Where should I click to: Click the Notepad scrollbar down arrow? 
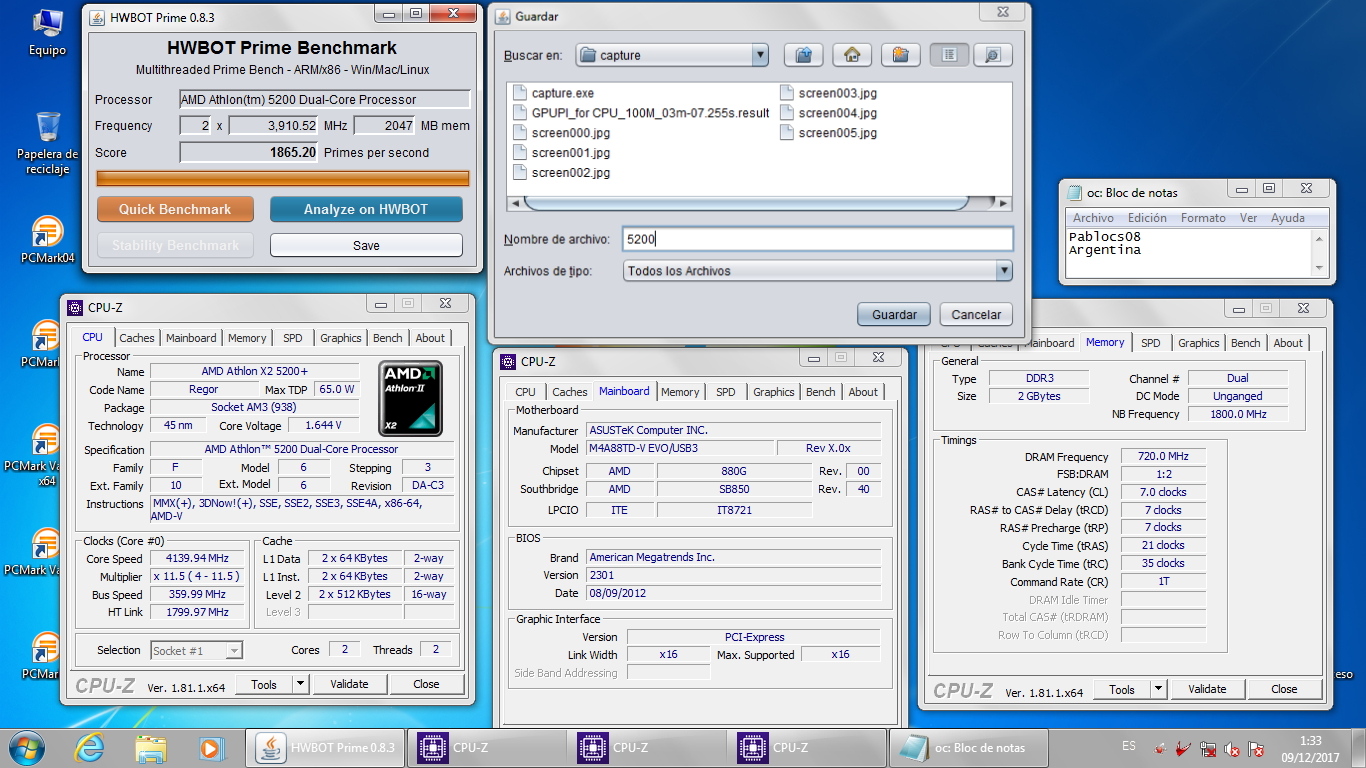[x=1320, y=268]
